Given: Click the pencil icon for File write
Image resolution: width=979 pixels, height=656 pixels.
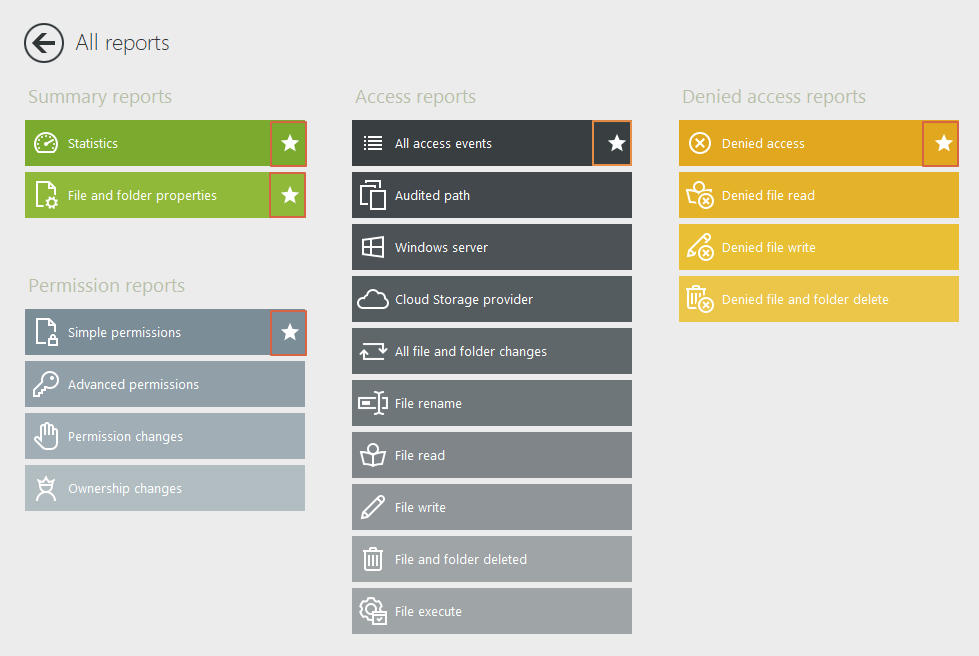Looking at the screenshot, I should click(x=373, y=508).
